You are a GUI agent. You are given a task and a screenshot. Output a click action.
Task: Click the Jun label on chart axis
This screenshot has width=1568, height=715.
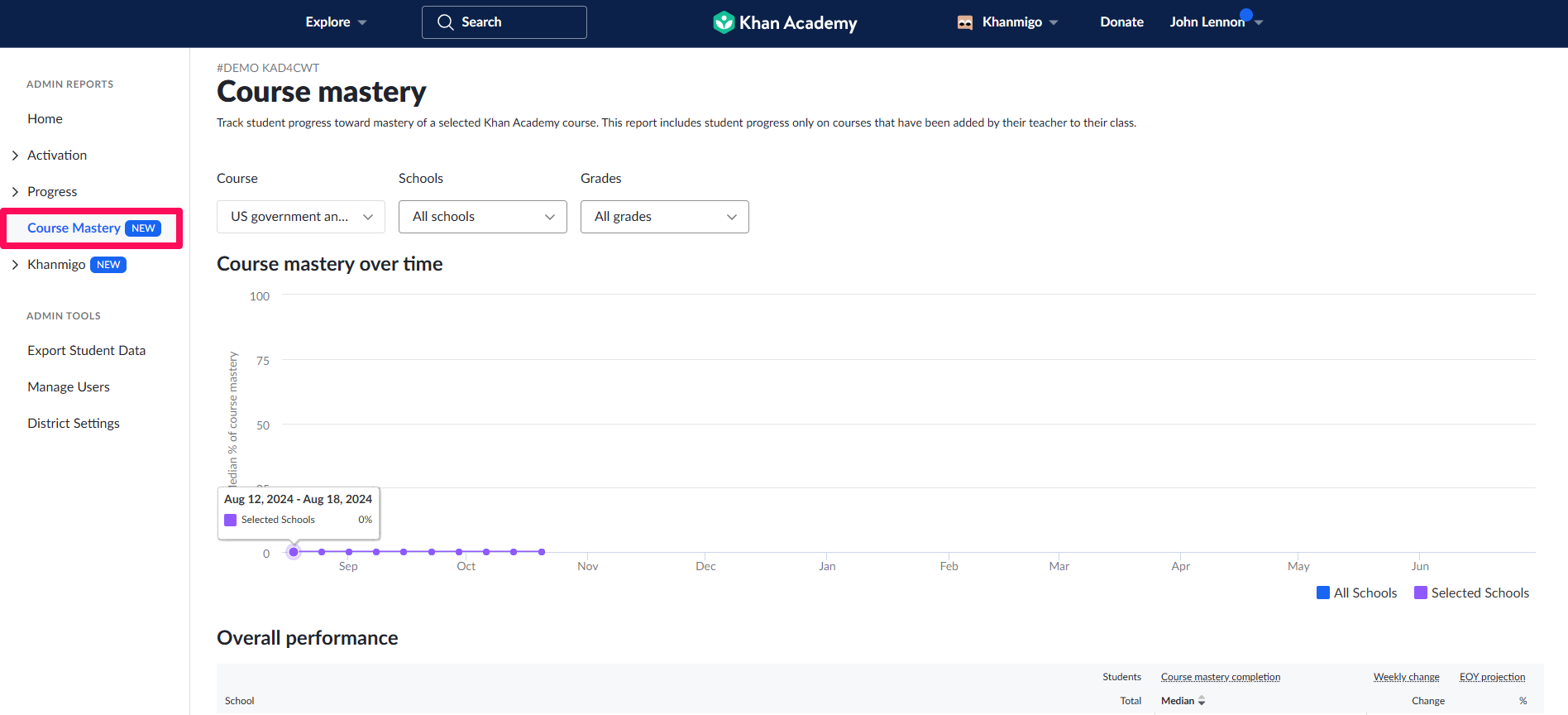pyautogui.click(x=1420, y=567)
